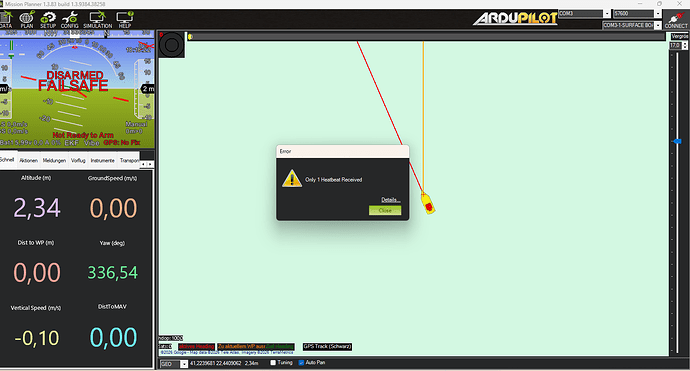Click the Altitude value 2,34
The image size is (690, 371).
(37, 208)
